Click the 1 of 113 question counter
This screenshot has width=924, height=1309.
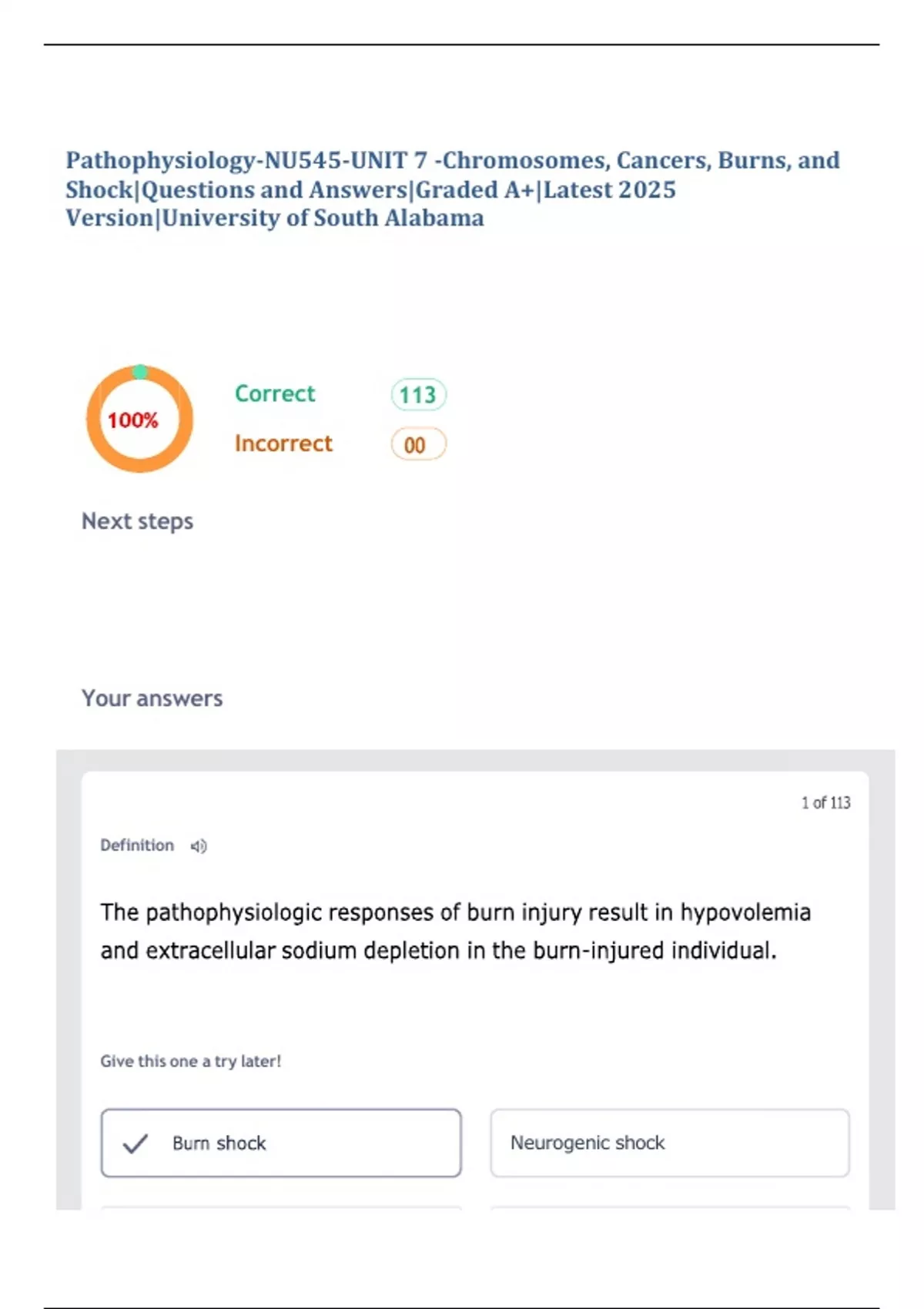tap(825, 802)
